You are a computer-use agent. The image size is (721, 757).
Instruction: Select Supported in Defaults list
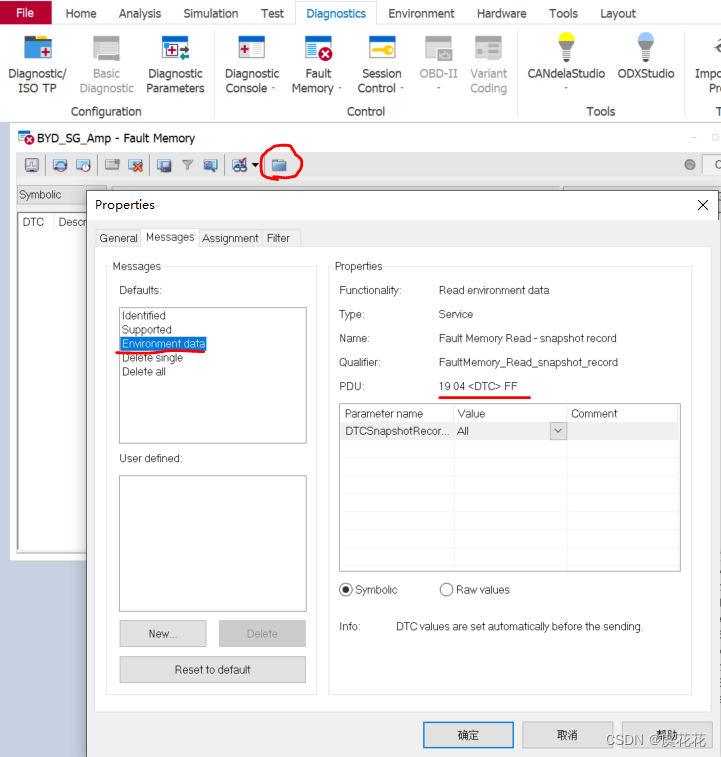[146, 329]
